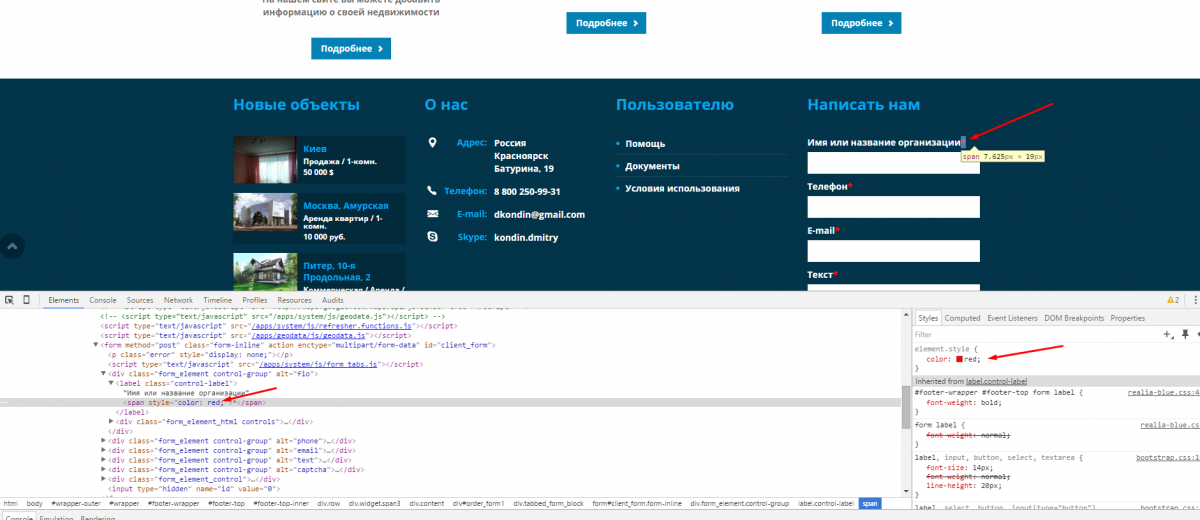Expand the div alt="phone" node
Screen dimensions: 1200x520
tap(104, 441)
